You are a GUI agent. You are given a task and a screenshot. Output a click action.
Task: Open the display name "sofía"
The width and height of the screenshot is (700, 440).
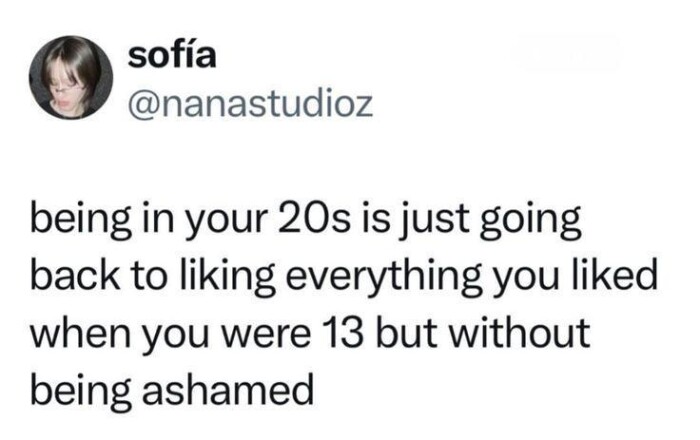172,56
